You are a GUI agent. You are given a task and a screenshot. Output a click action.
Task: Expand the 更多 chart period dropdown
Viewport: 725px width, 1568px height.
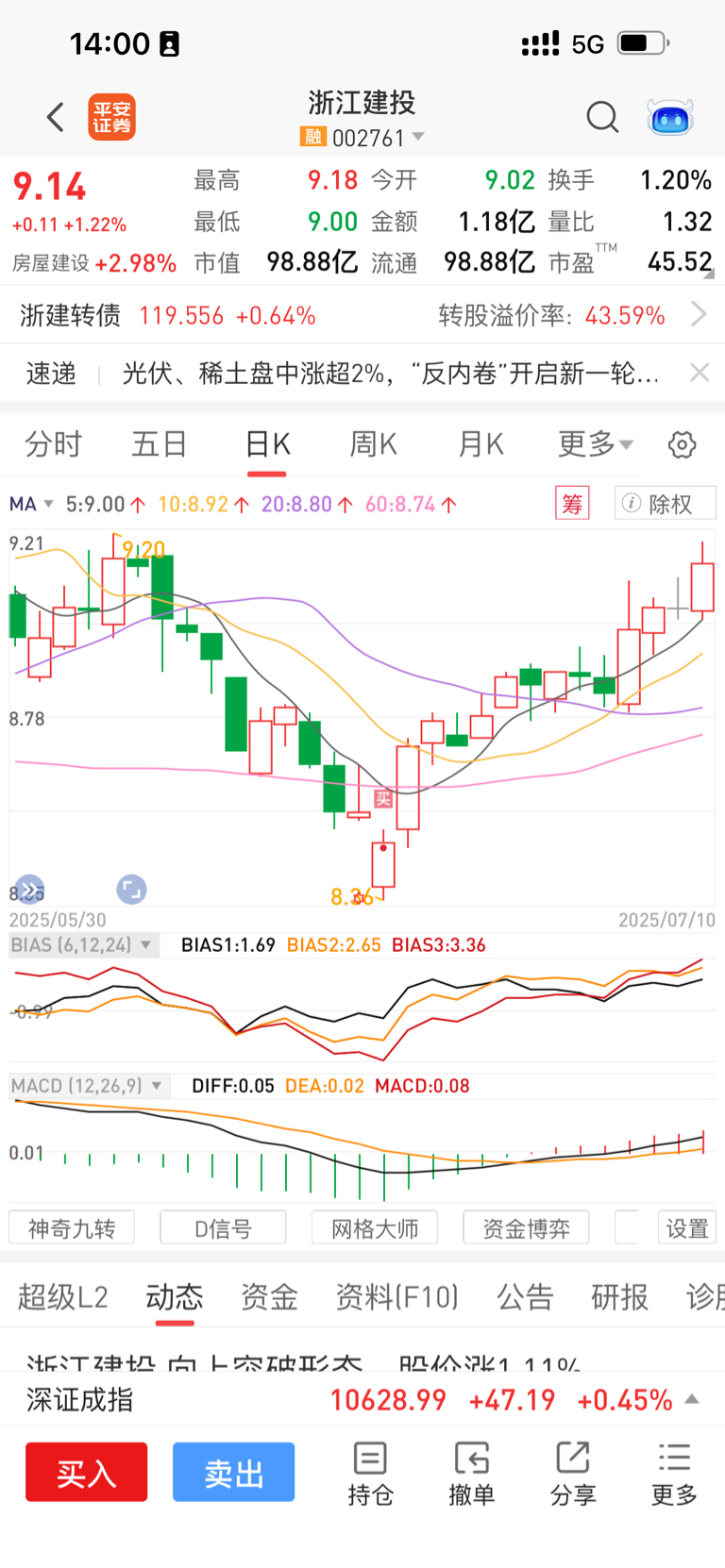(x=596, y=443)
